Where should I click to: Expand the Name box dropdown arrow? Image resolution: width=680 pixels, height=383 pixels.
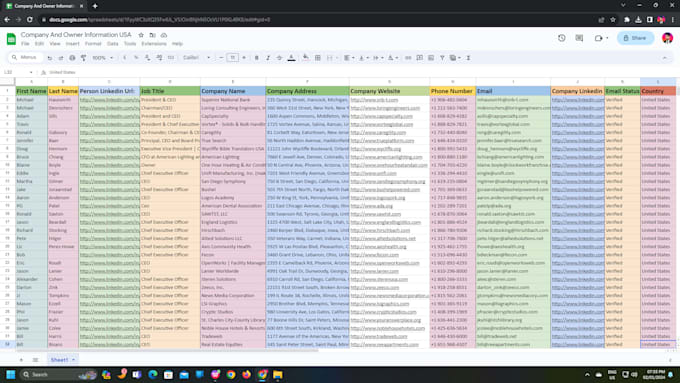31,72
